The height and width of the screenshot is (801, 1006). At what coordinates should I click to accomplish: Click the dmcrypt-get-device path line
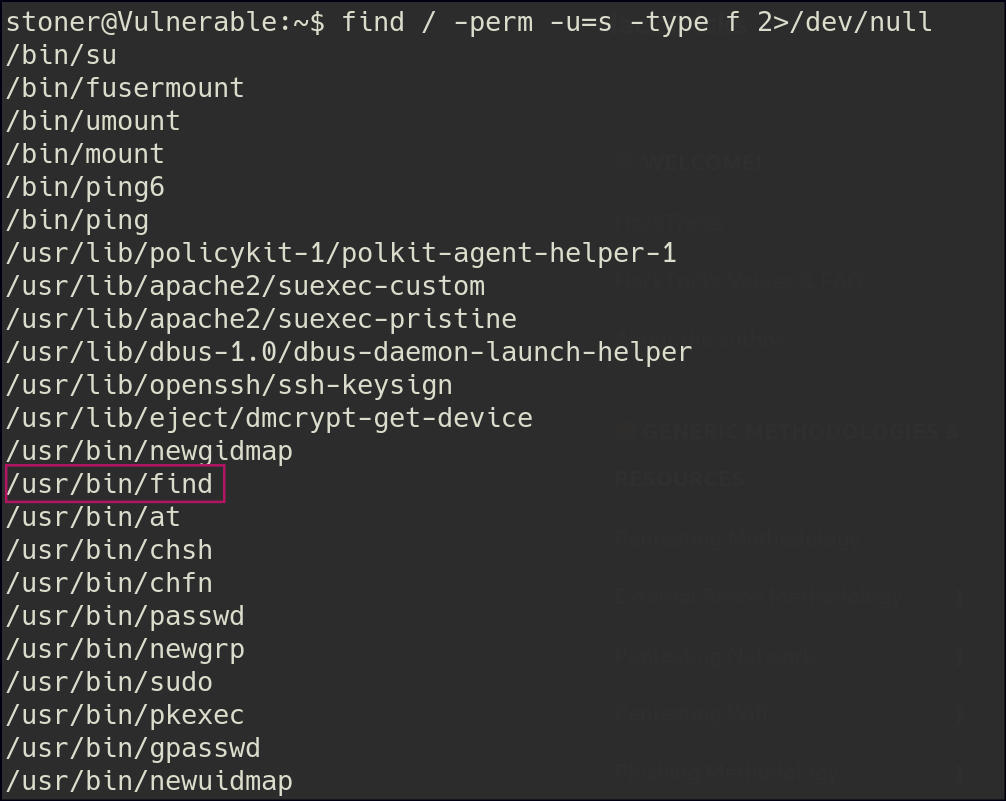268,418
